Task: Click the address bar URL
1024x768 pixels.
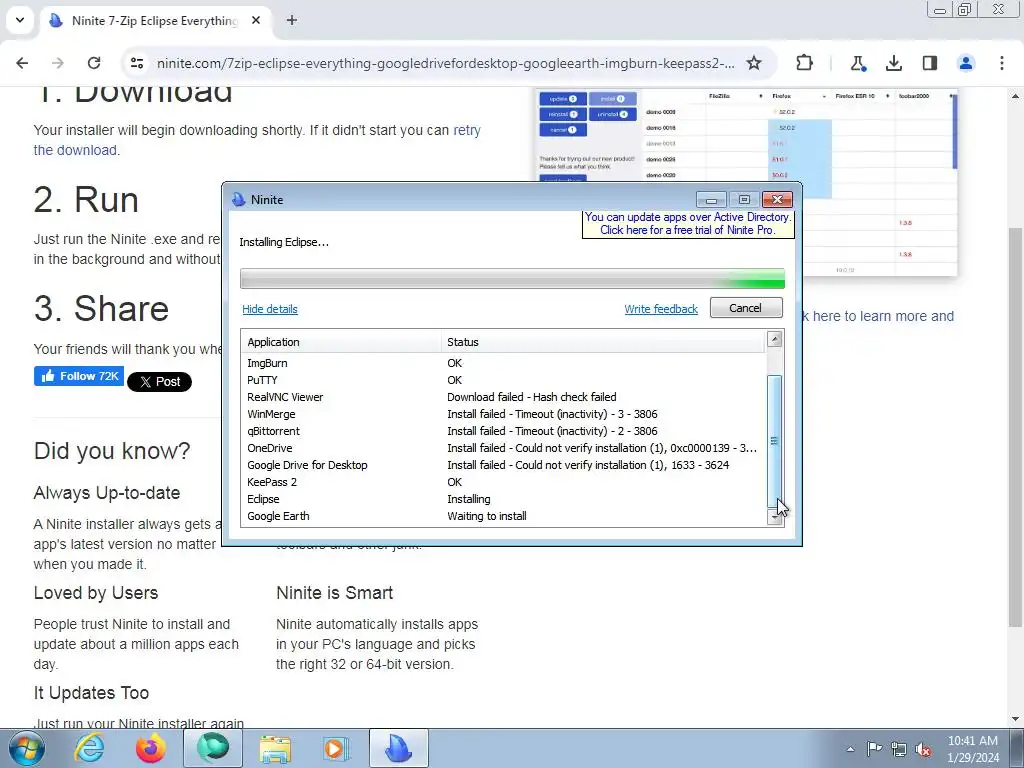Action: (445, 63)
